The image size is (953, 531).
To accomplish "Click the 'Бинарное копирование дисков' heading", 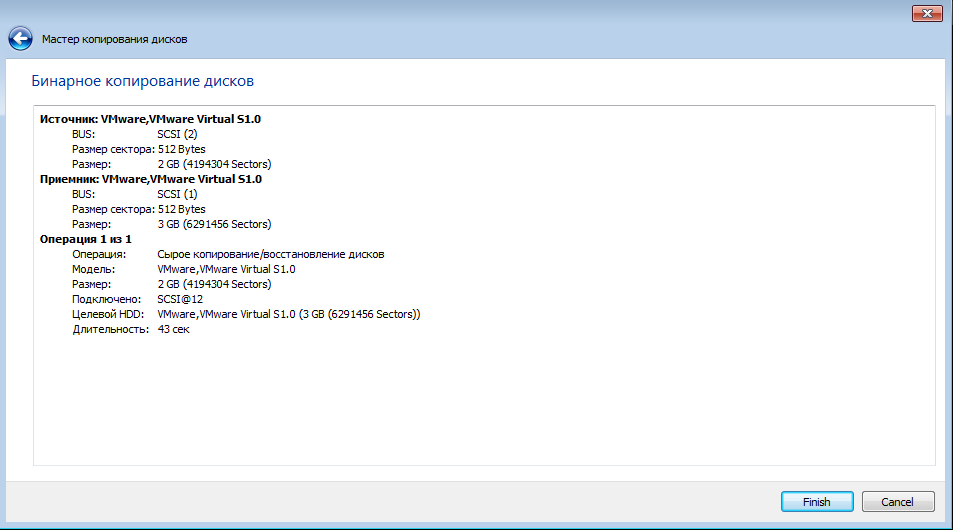I will 143,81.
